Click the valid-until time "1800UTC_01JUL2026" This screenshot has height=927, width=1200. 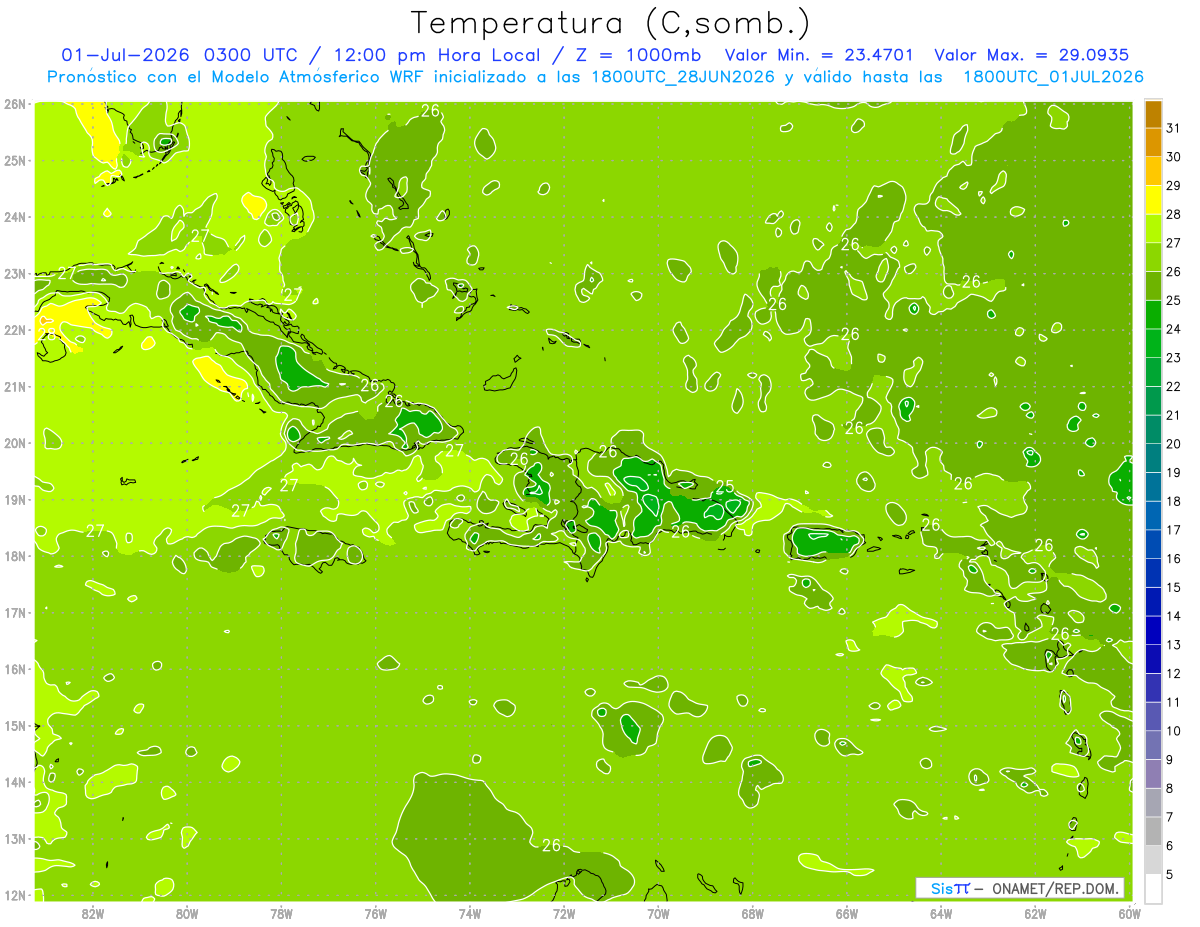pos(1053,77)
